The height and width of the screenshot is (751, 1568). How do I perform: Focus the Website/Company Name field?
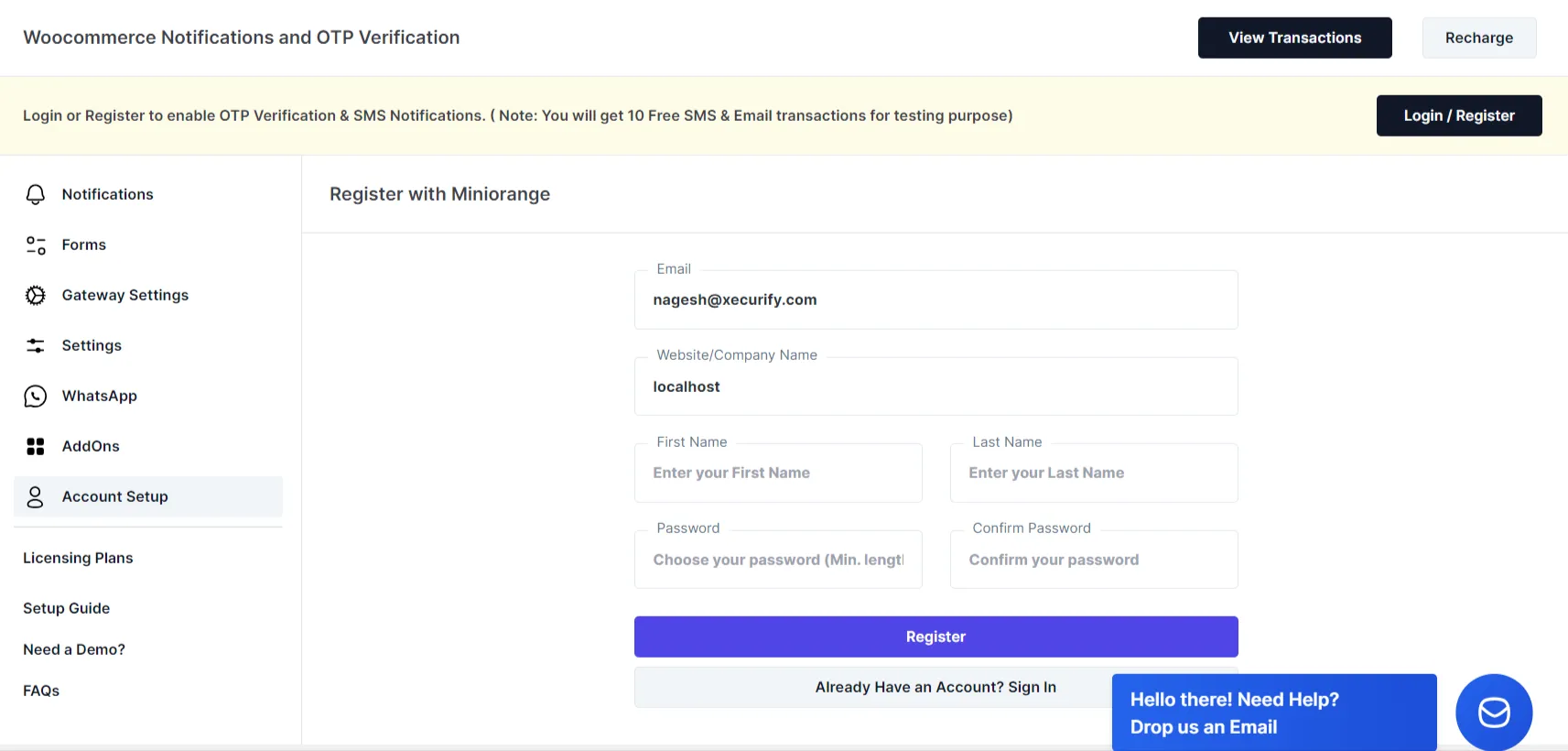pyautogui.click(x=935, y=386)
